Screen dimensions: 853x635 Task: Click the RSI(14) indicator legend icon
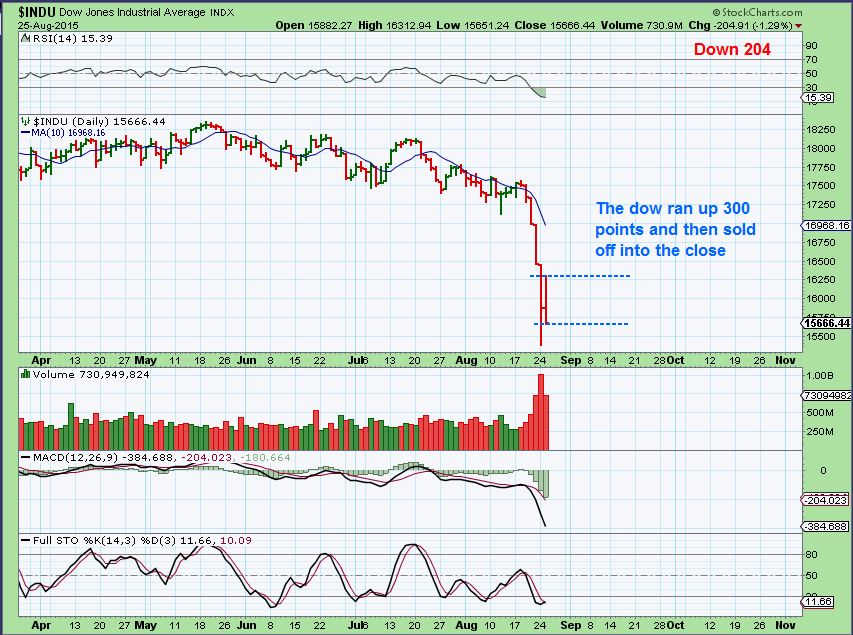(26, 39)
